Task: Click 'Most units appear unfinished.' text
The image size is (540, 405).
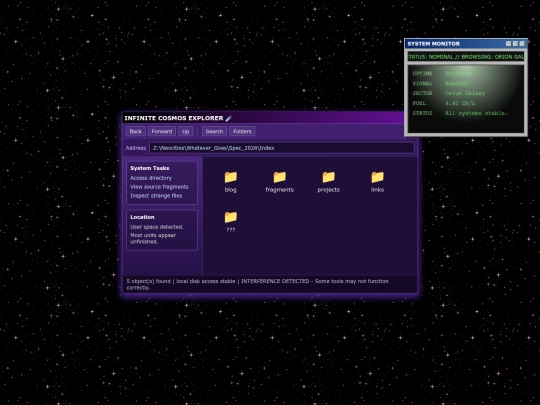Action: pos(153,238)
